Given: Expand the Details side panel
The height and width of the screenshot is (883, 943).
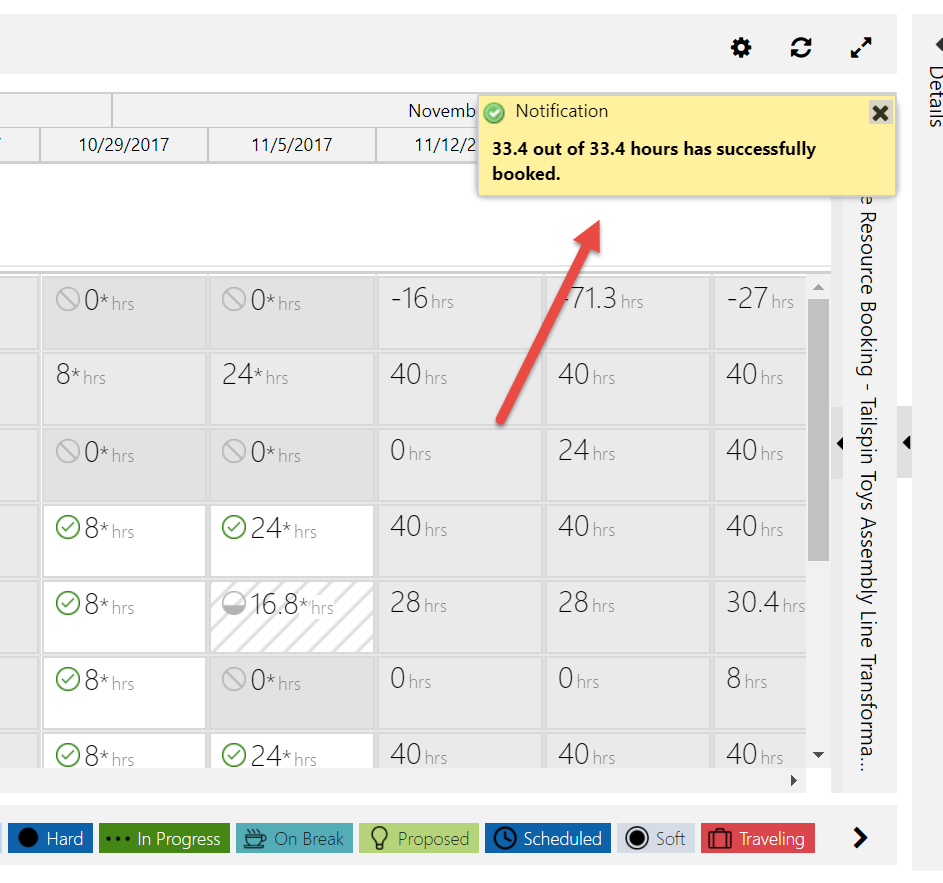Looking at the screenshot, I should (x=938, y=45).
